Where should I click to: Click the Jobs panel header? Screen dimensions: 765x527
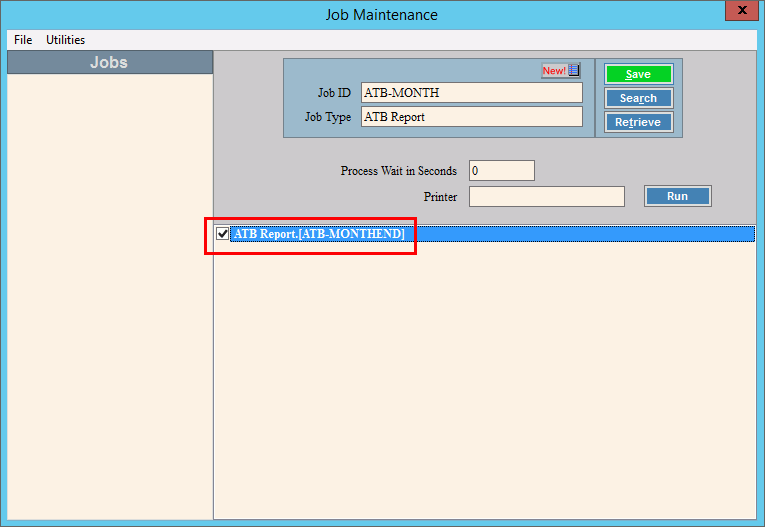[x=109, y=62]
